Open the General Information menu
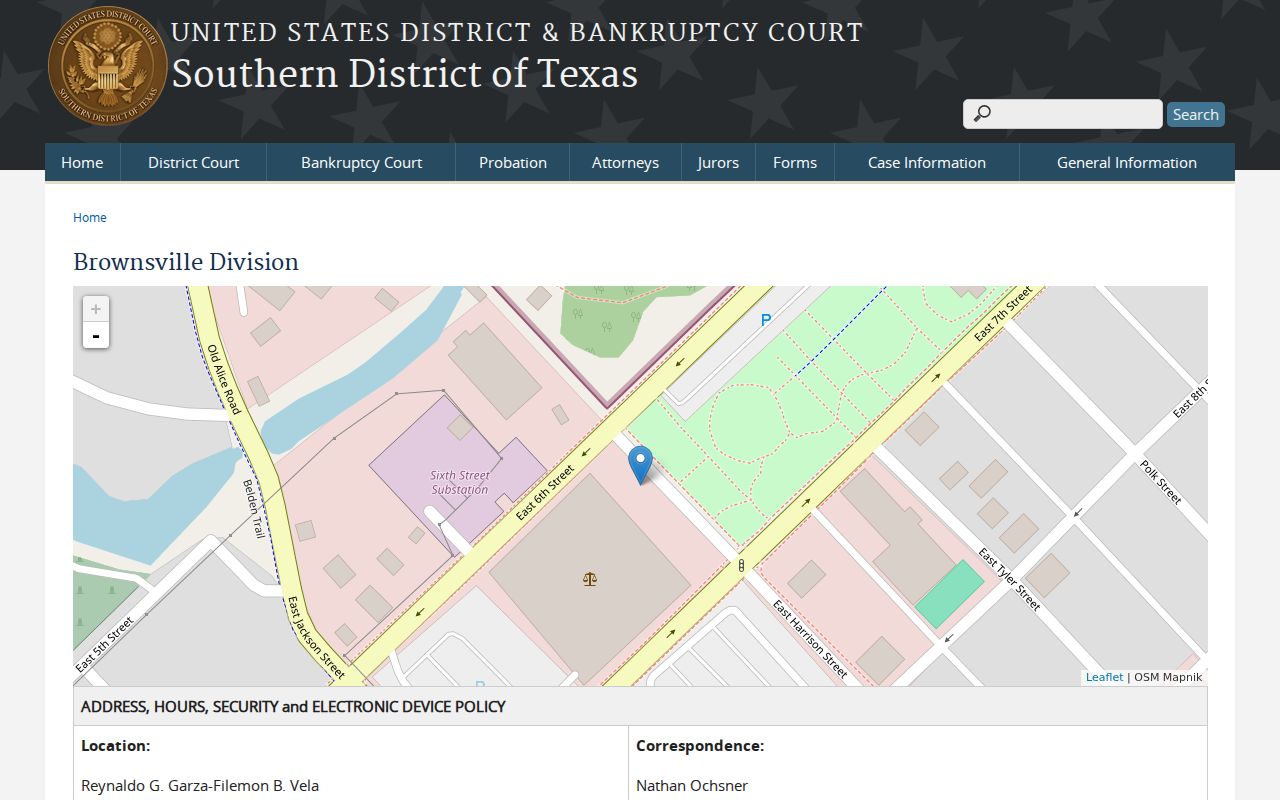The width and height of the screenshot is (1280, 800). point(1127,162)
